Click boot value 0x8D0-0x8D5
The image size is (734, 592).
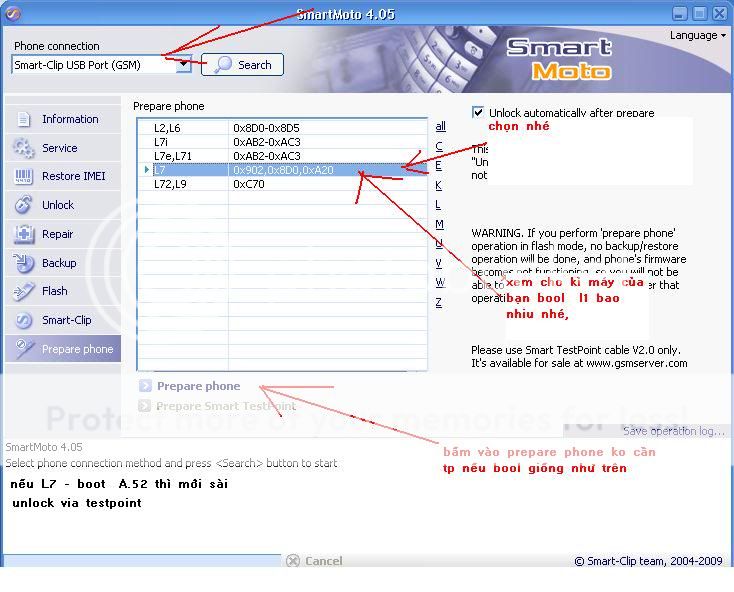[x=266, y=128]
